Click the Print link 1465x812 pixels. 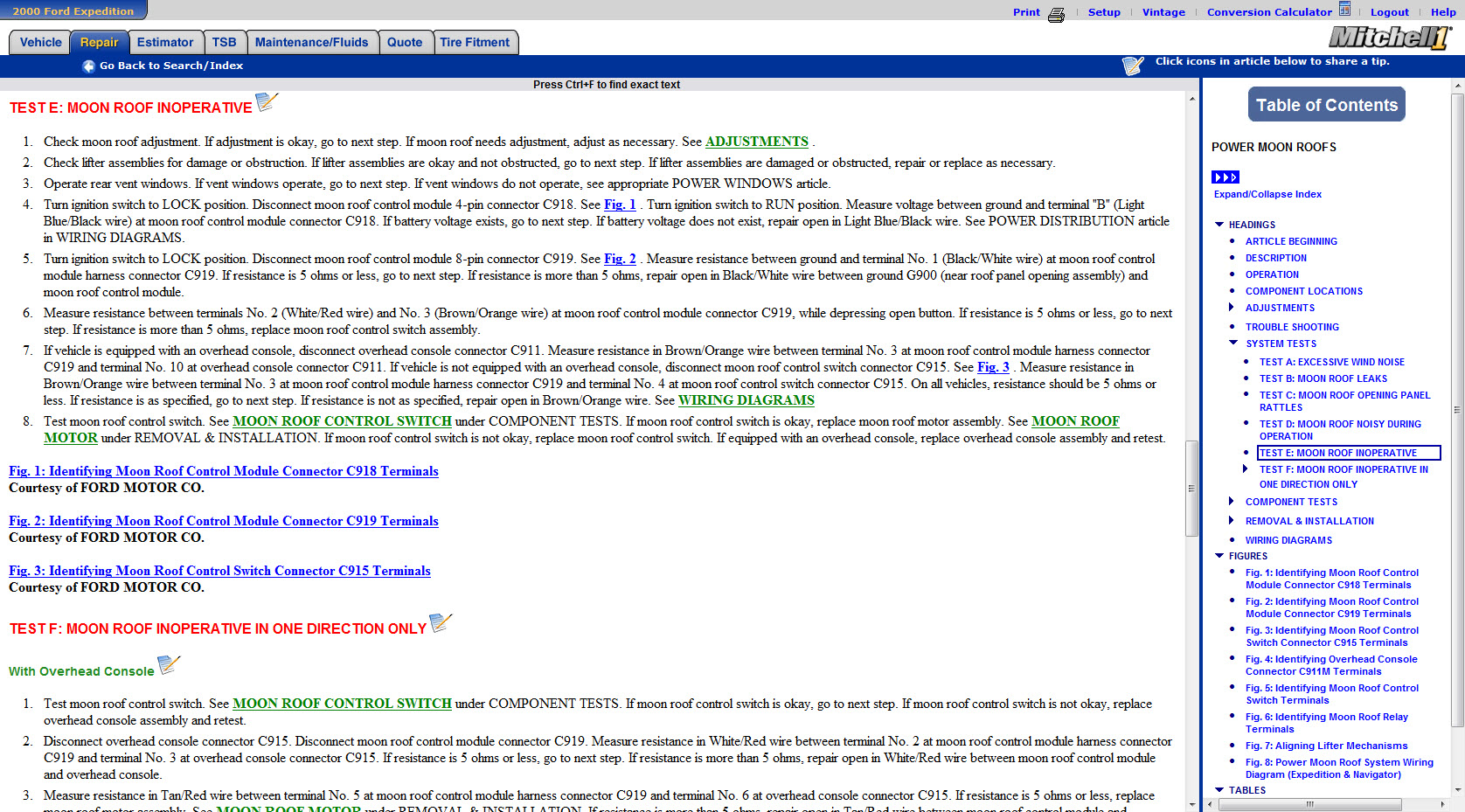point(1026,12)
